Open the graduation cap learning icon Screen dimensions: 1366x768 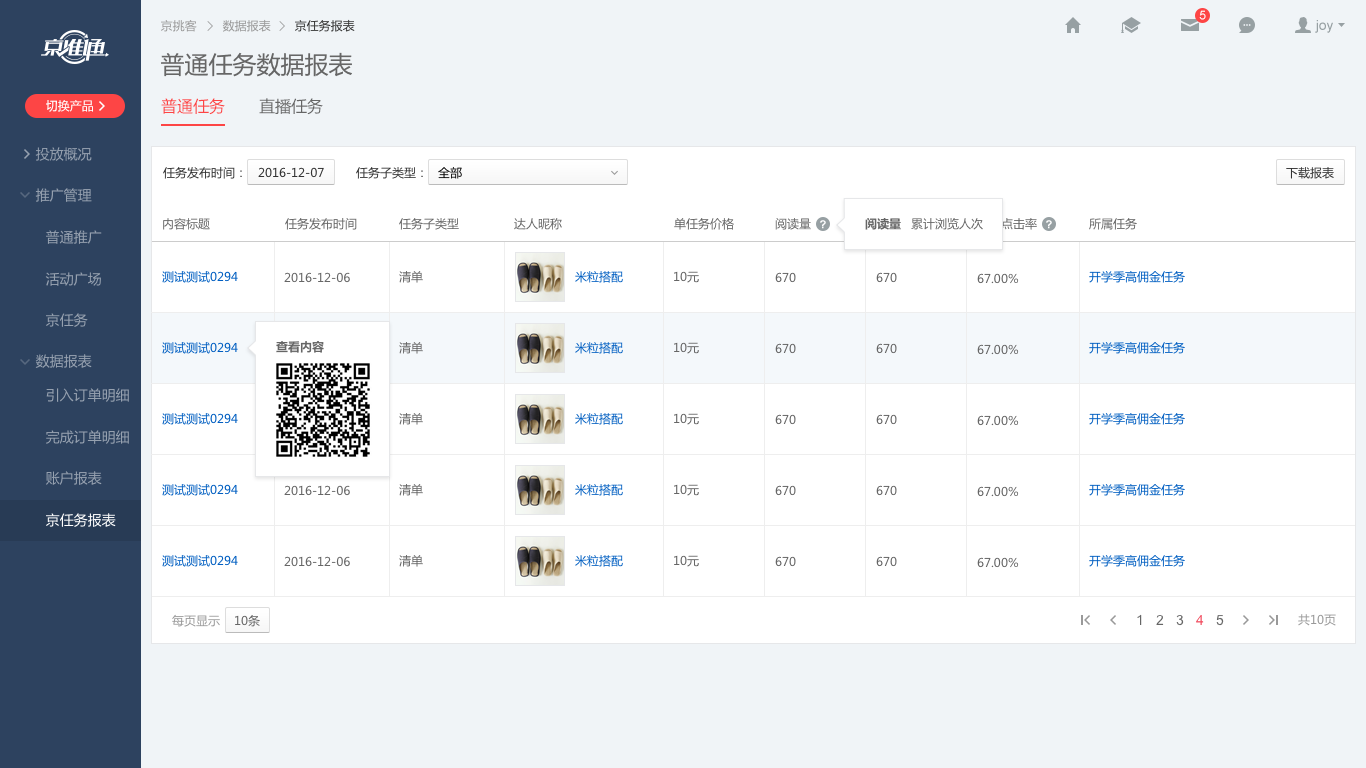click(1131, 26)
